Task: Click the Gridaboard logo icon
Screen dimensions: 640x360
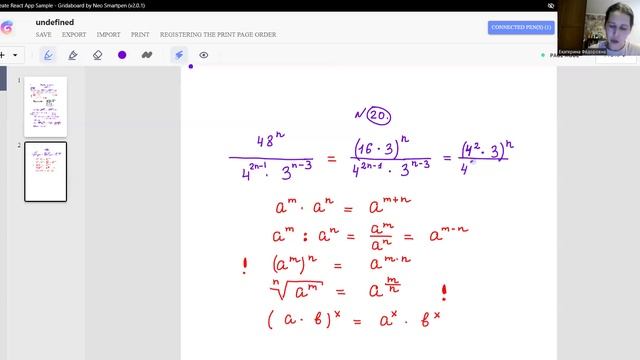Action: 6,28
